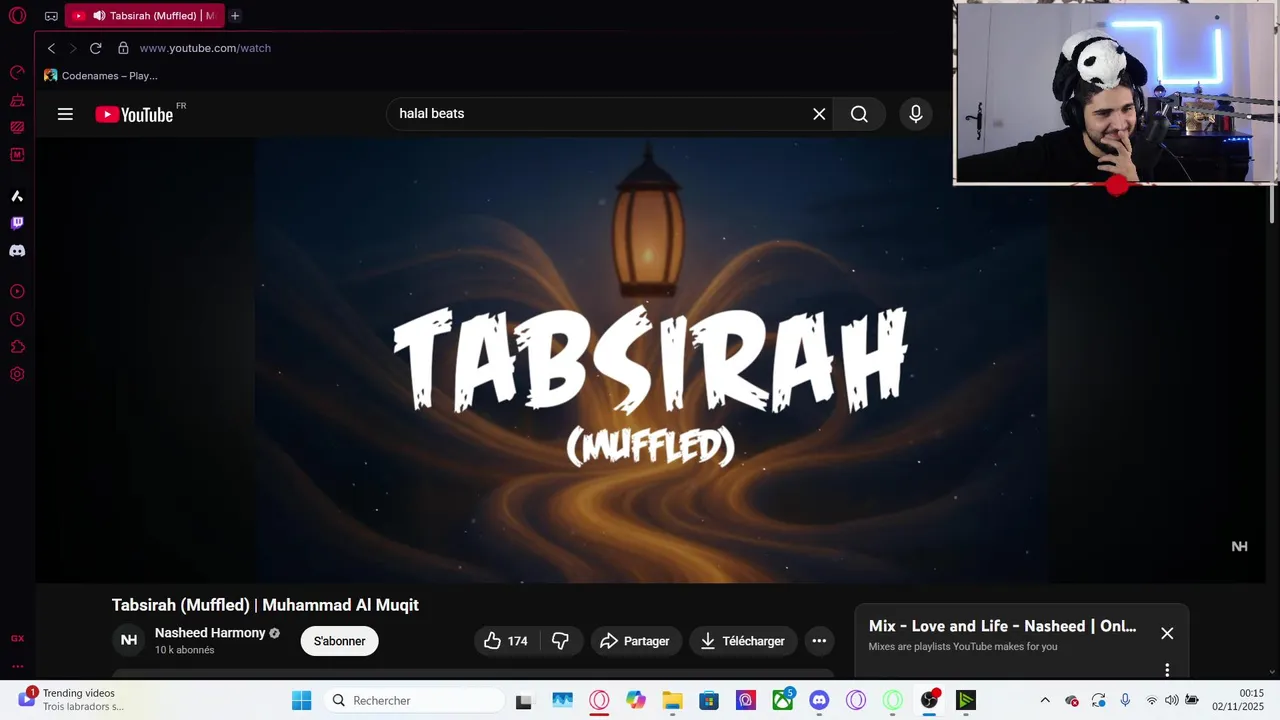This screenshot has height=720, width=1280.
Task: Mute tab via speaker icon on Tabsirah tab
Action: pyautogui.click(x=99, y=16)
